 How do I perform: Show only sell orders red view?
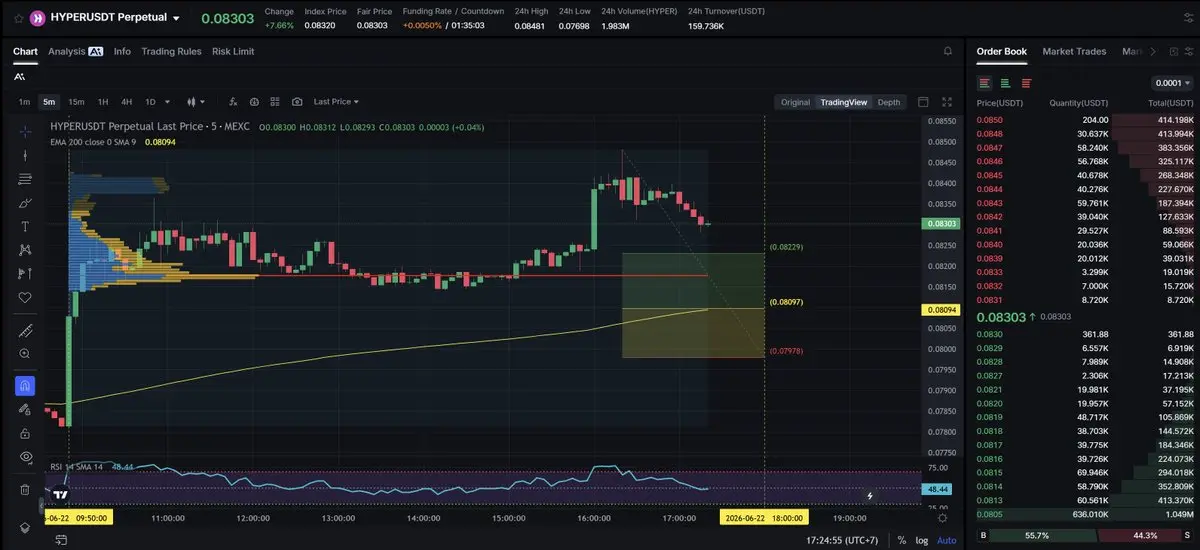click(1026, 83)
